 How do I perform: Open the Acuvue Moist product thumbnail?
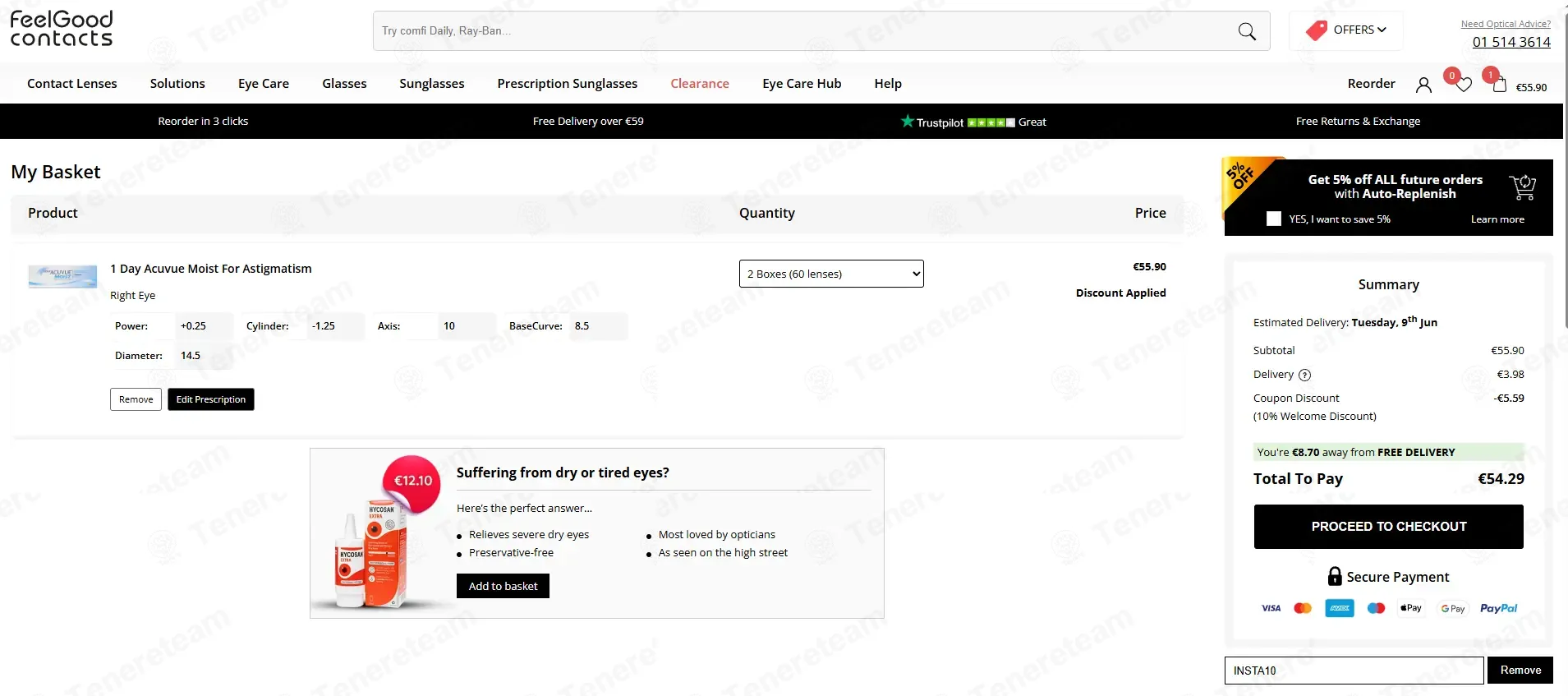[62, 276]
